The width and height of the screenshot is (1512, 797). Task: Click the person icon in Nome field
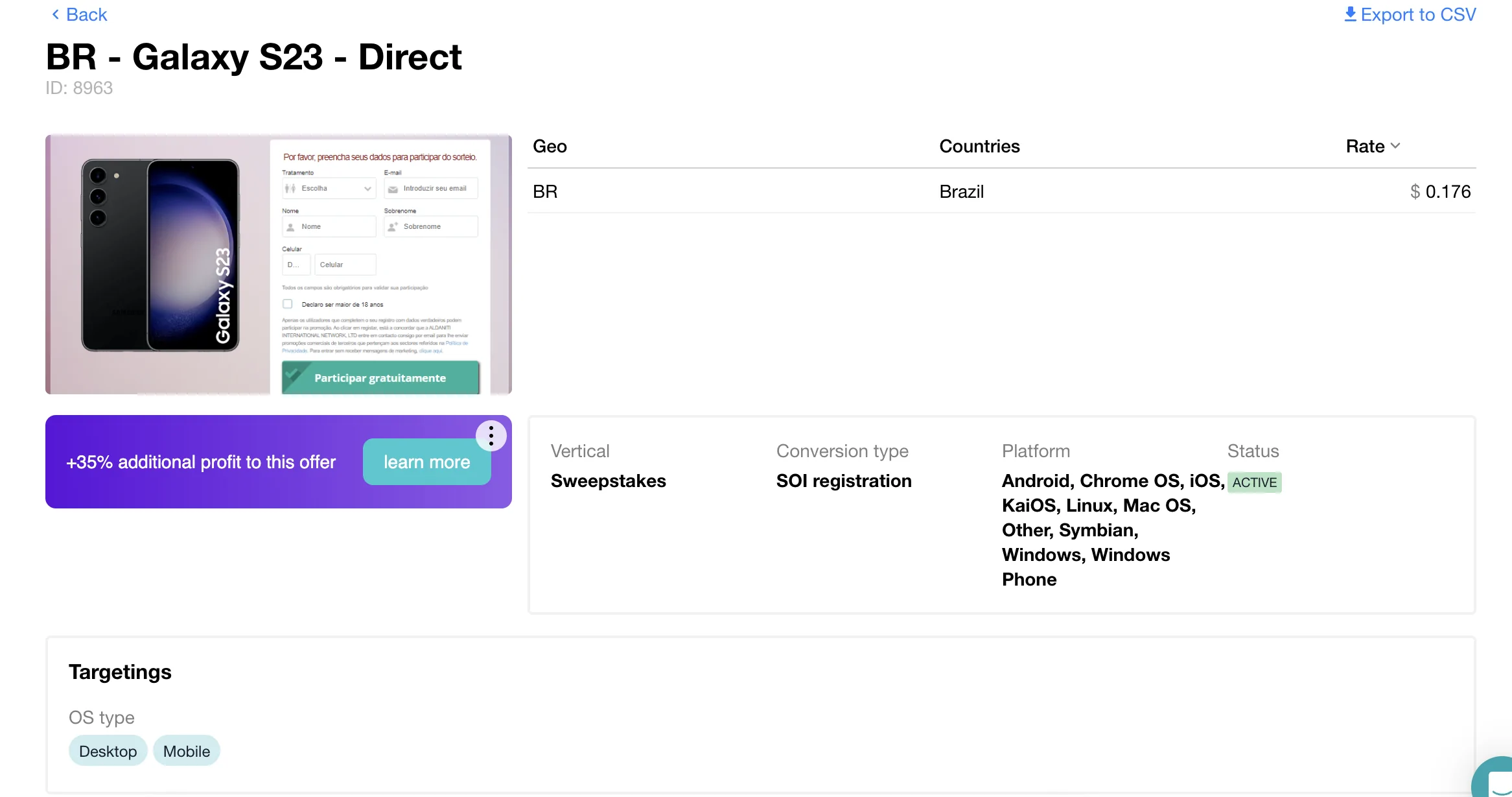pyautogui.click(x=290, y=227)
